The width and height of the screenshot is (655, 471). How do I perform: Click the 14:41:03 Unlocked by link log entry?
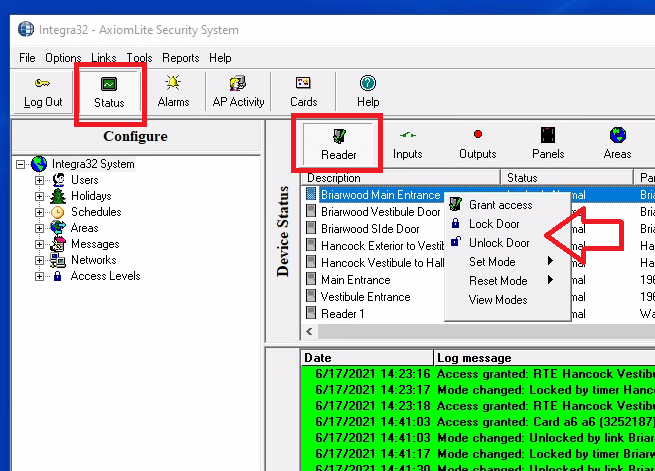tap(478, 438)
